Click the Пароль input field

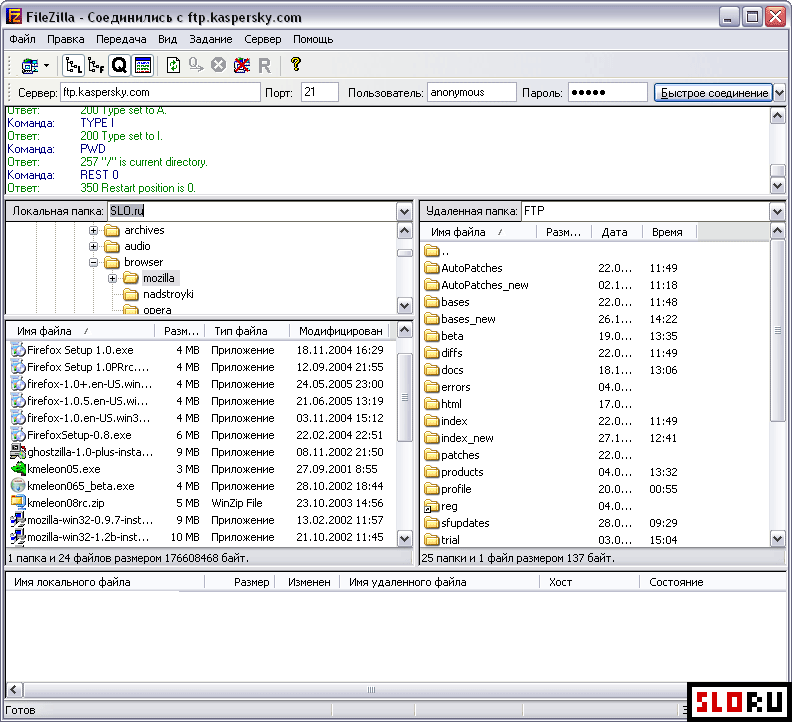(x=608, y=92)
